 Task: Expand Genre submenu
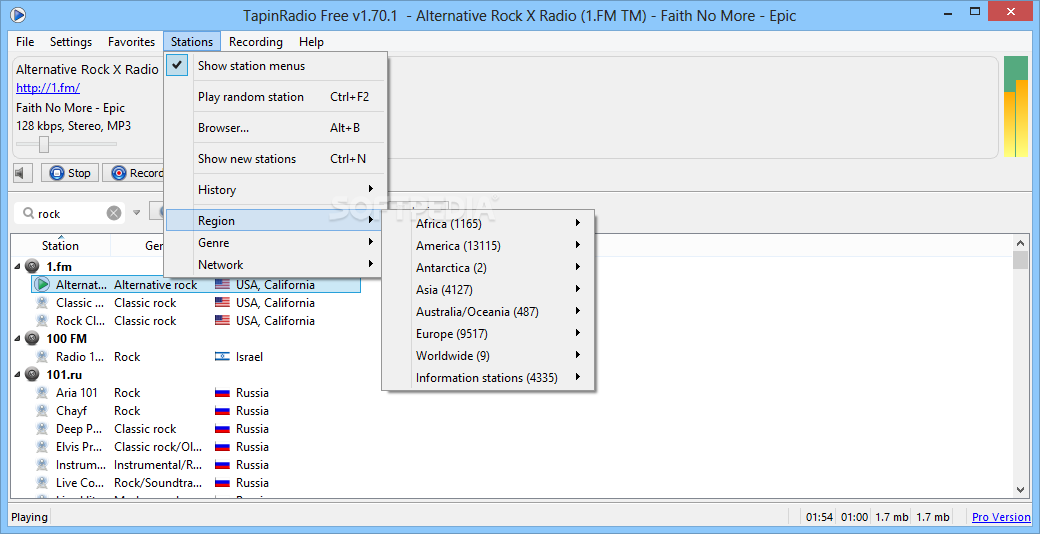[x=273, y=243]
